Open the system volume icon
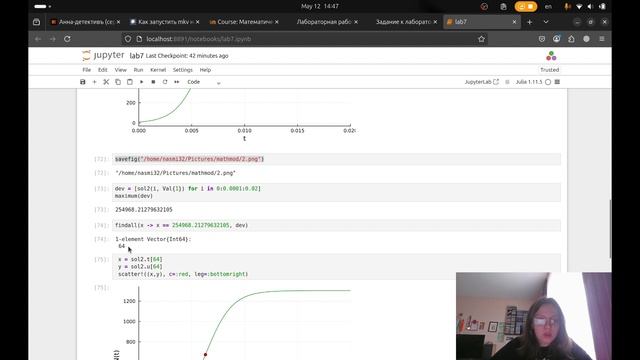The height and width of the screenshot is (360, 640). coord(590,7)
